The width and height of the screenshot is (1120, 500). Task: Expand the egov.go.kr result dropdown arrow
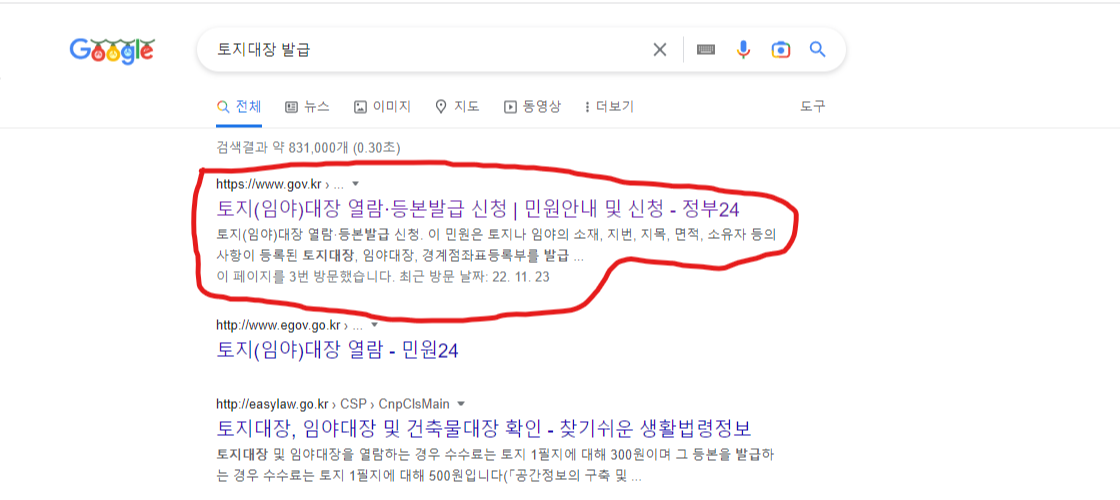point(374,325)
